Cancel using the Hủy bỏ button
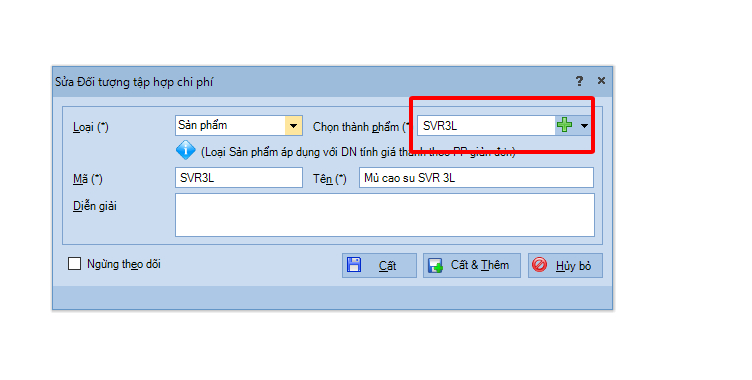The height and width of the screenshot is (380, 752). [565, 265]
